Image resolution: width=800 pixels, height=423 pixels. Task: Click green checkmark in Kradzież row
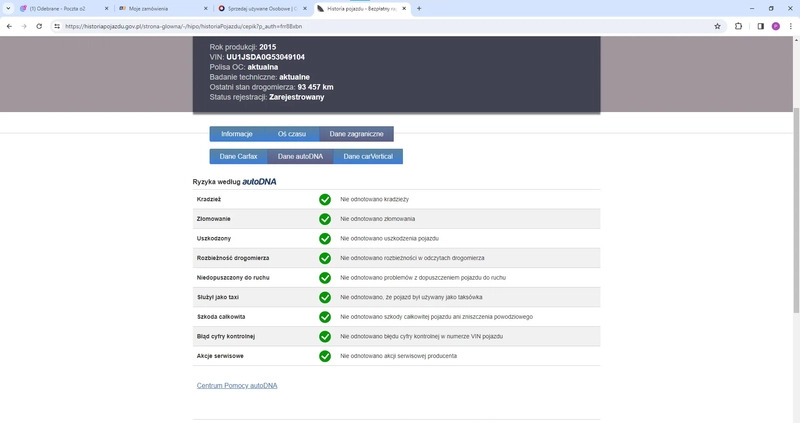point(325,200)
